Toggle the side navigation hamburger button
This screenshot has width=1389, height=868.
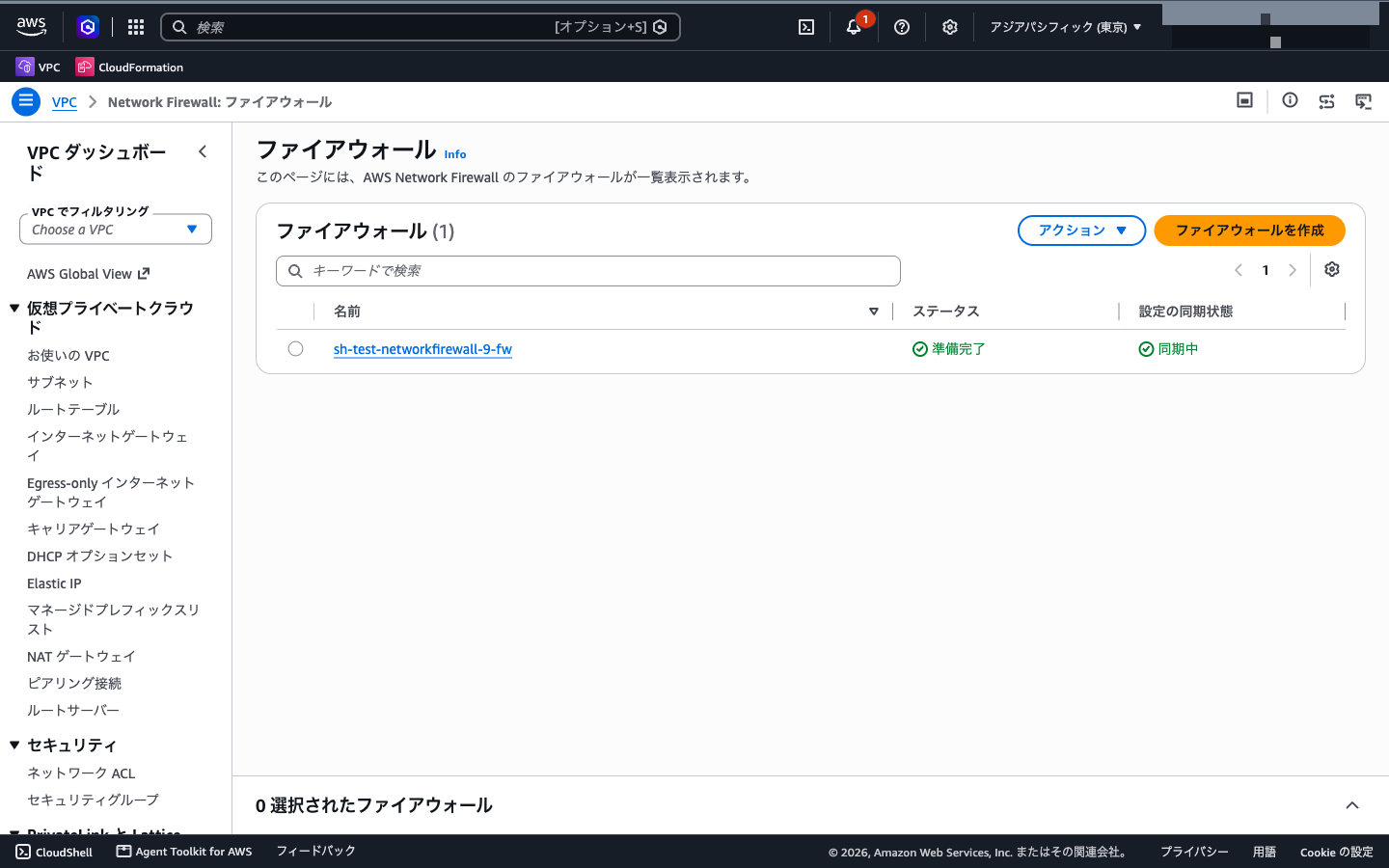tap(26, 101)
